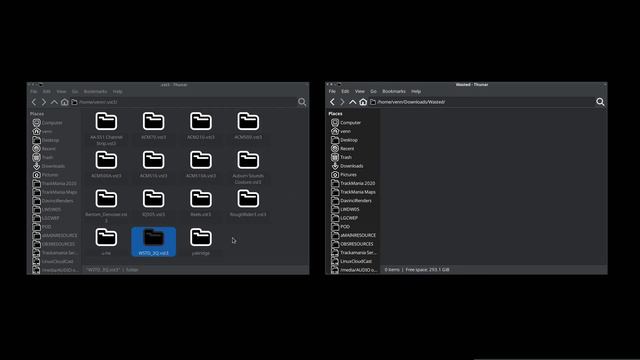Screen dimensions: 640x360
Task: Select the Reels.vst3 folder
Action: (x=201, y=203)
